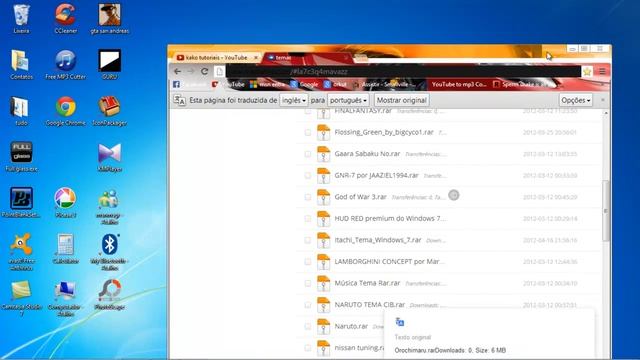
Task: Launch avast! Free Antivirus shortcut
Action: click(x=21, y=251)
